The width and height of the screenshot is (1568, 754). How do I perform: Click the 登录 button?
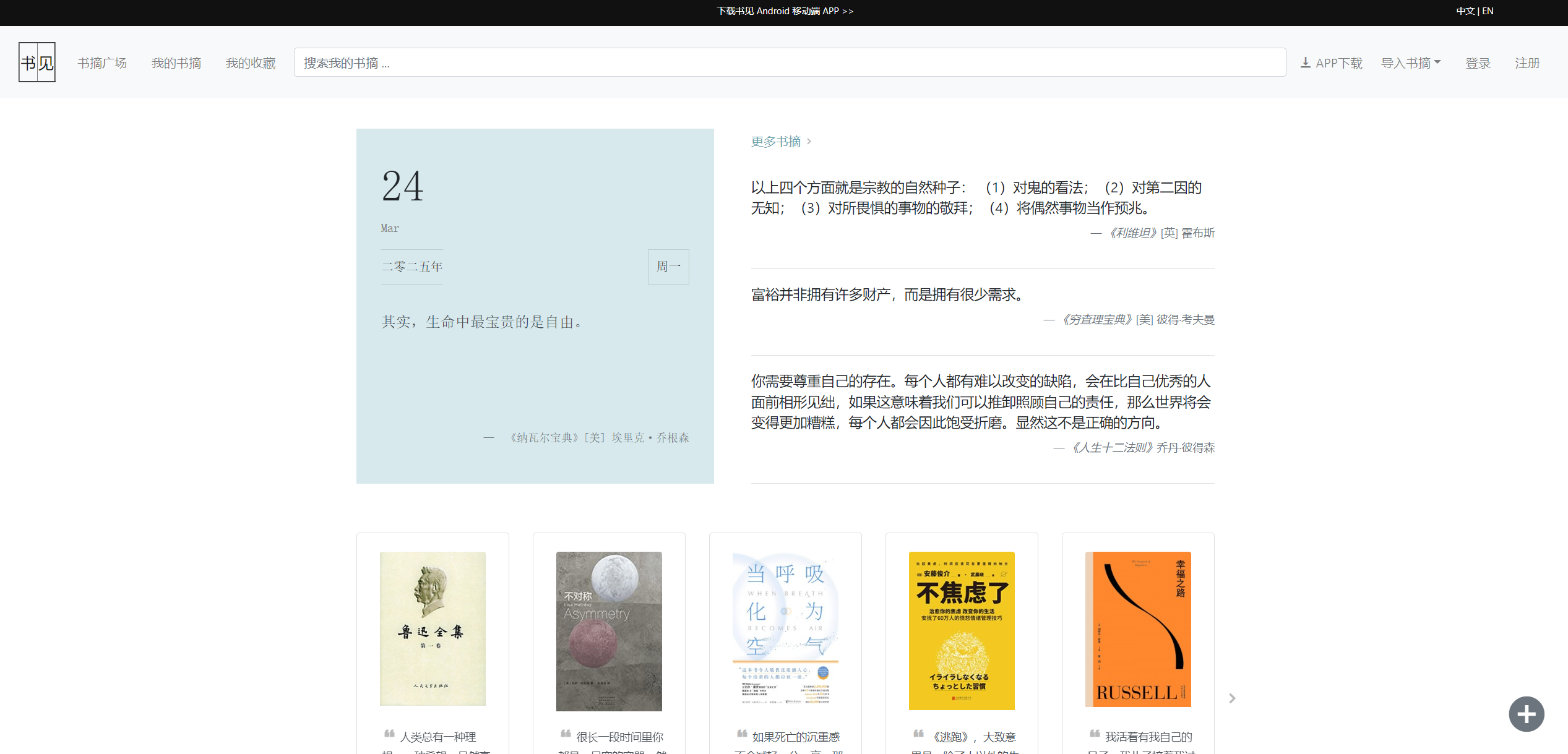click(x=1478, y=62)
